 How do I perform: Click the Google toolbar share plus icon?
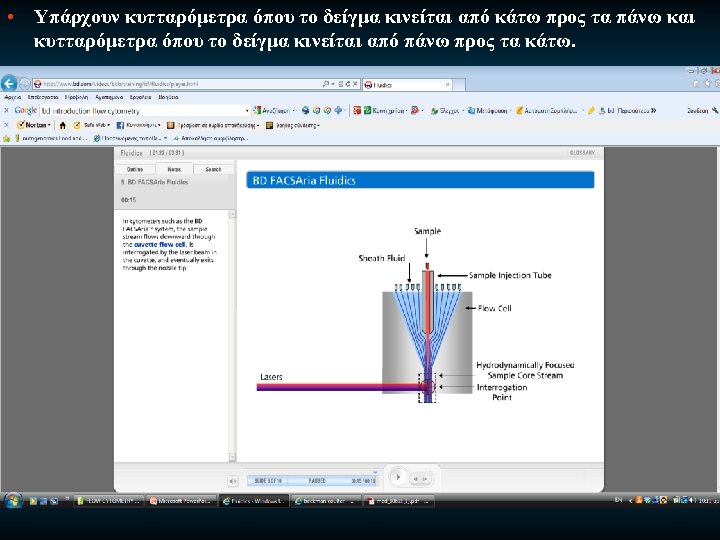339,111
